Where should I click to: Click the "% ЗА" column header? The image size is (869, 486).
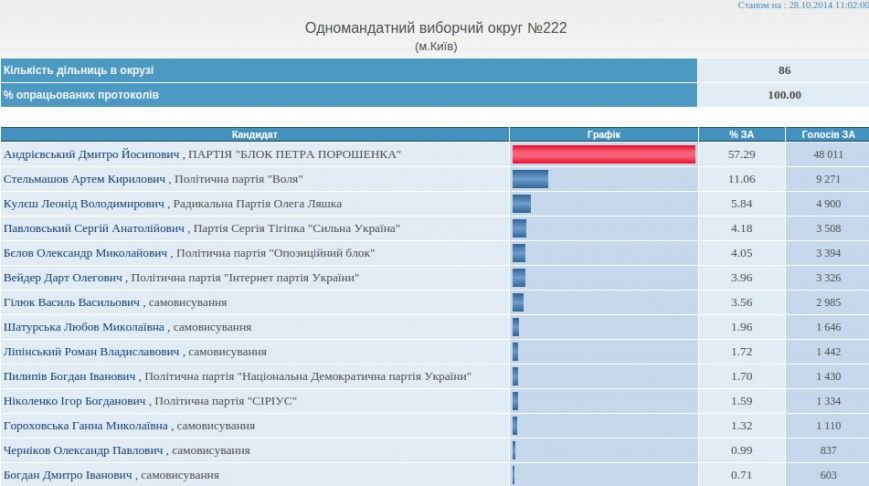click(x=742, y=134)
